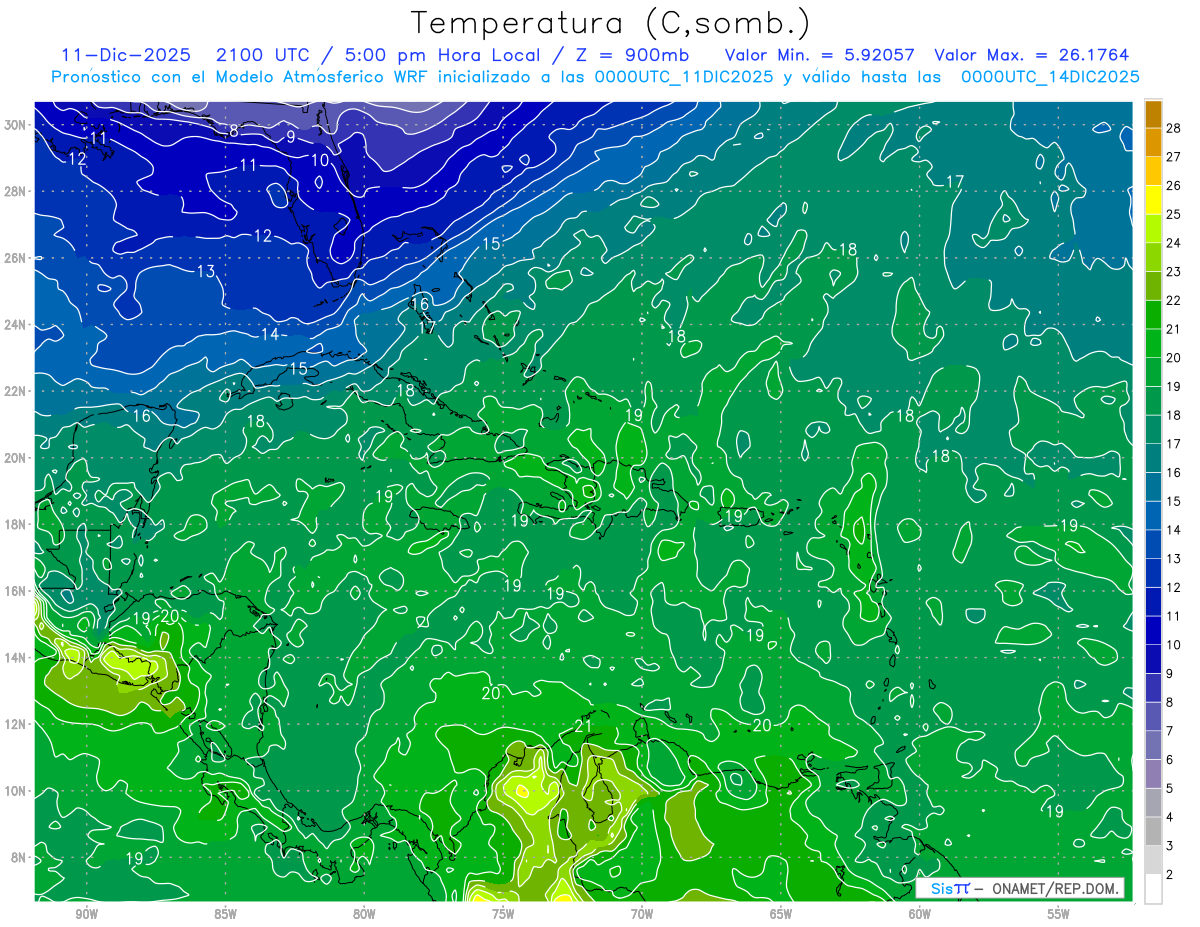Click the '22N' latitude axis label
The image size is (1200, 927).
pos(17,390)
